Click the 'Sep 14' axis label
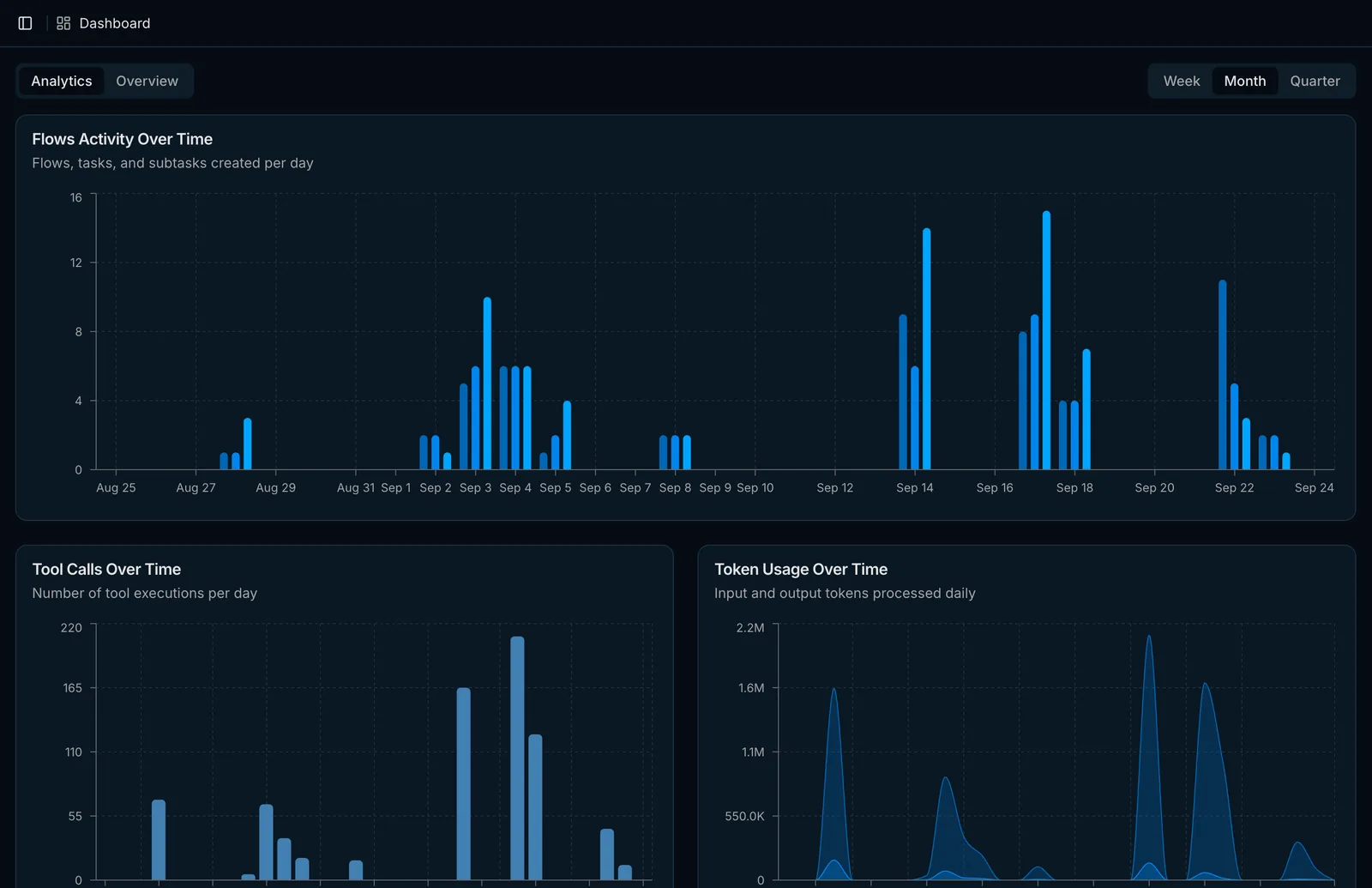The width and height of the screenshot is (1372, 888). point(915,487)
